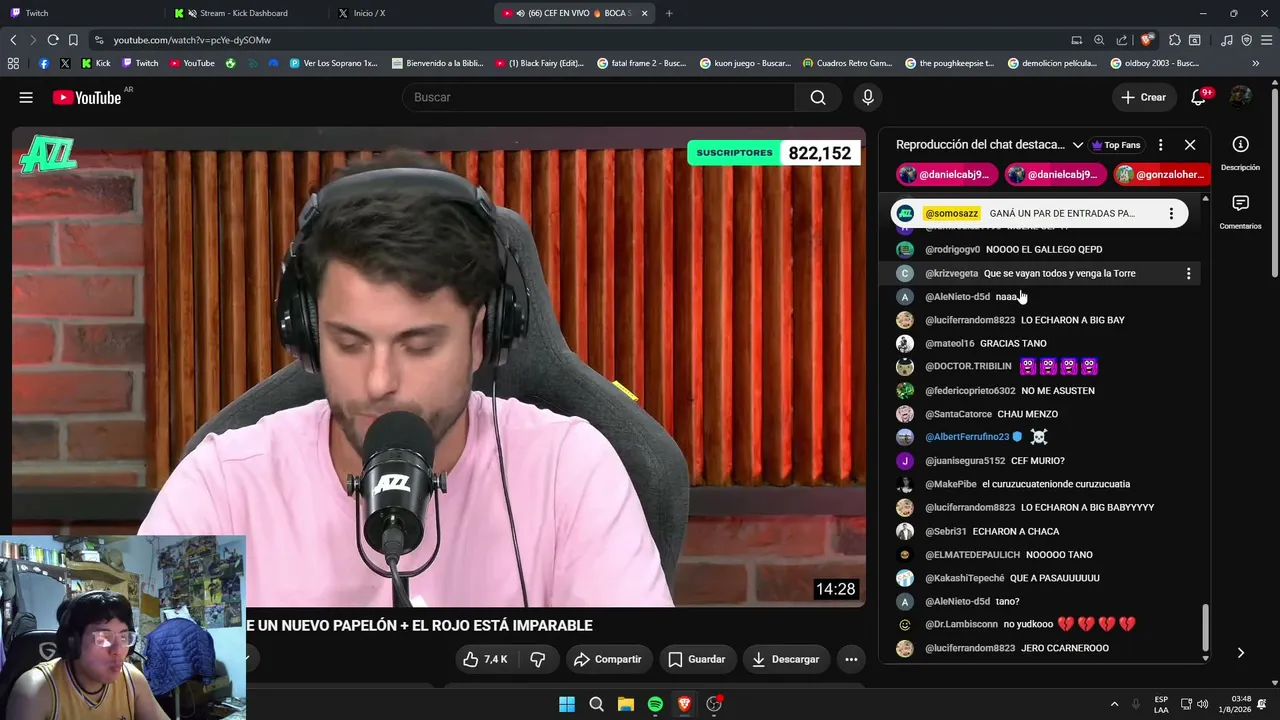The width and height of the screenshot is (1280, 720).
Task: Click the browser address bar URL
Action: pyautogui.click(x=192, y=40)
